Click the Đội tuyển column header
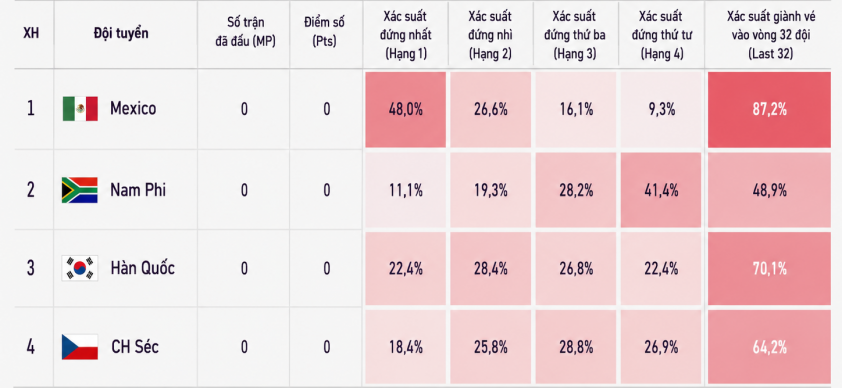This screenshot has height=388, width=842. coord(121,33)
